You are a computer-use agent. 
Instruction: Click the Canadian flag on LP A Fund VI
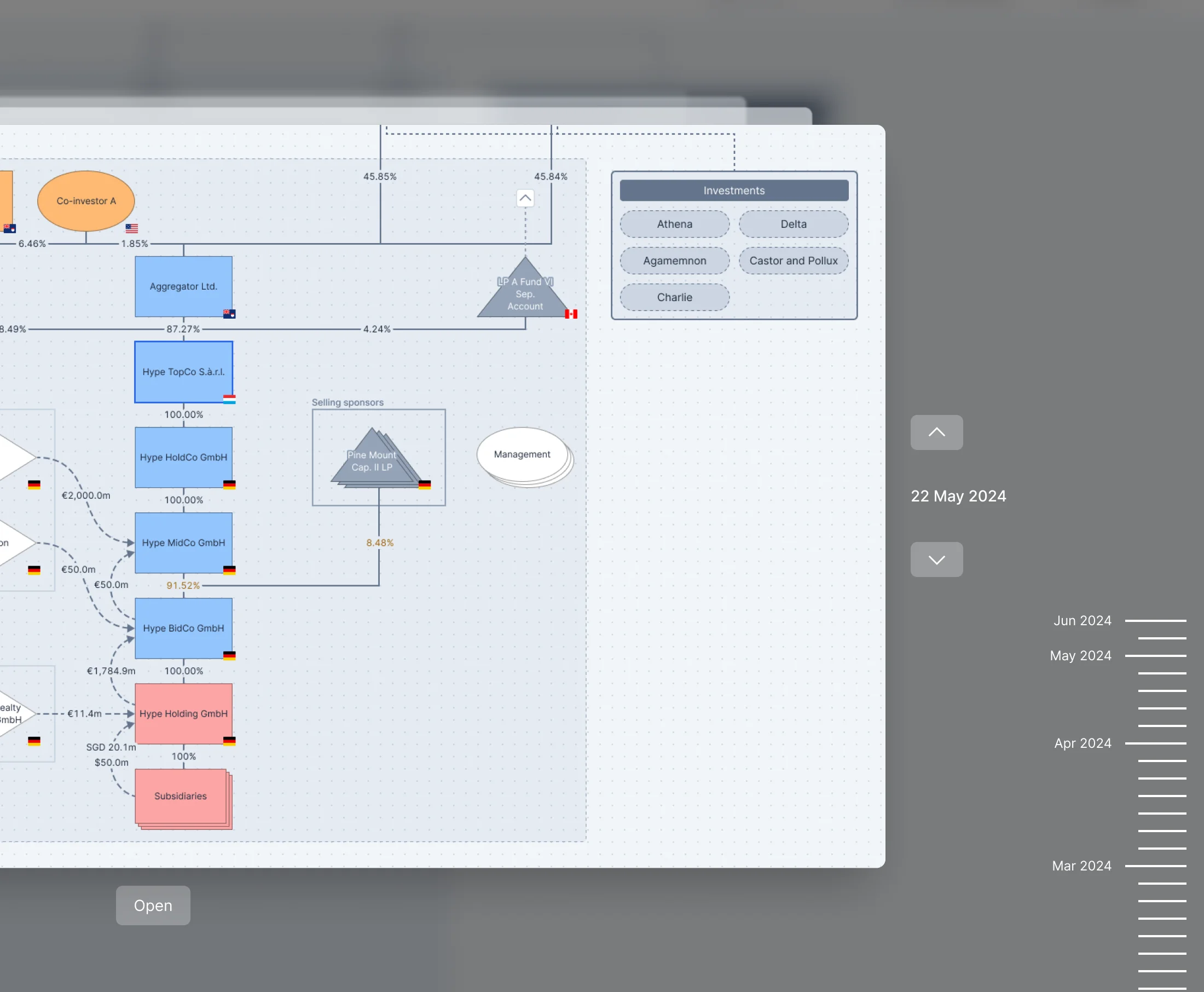pos(571,314)
